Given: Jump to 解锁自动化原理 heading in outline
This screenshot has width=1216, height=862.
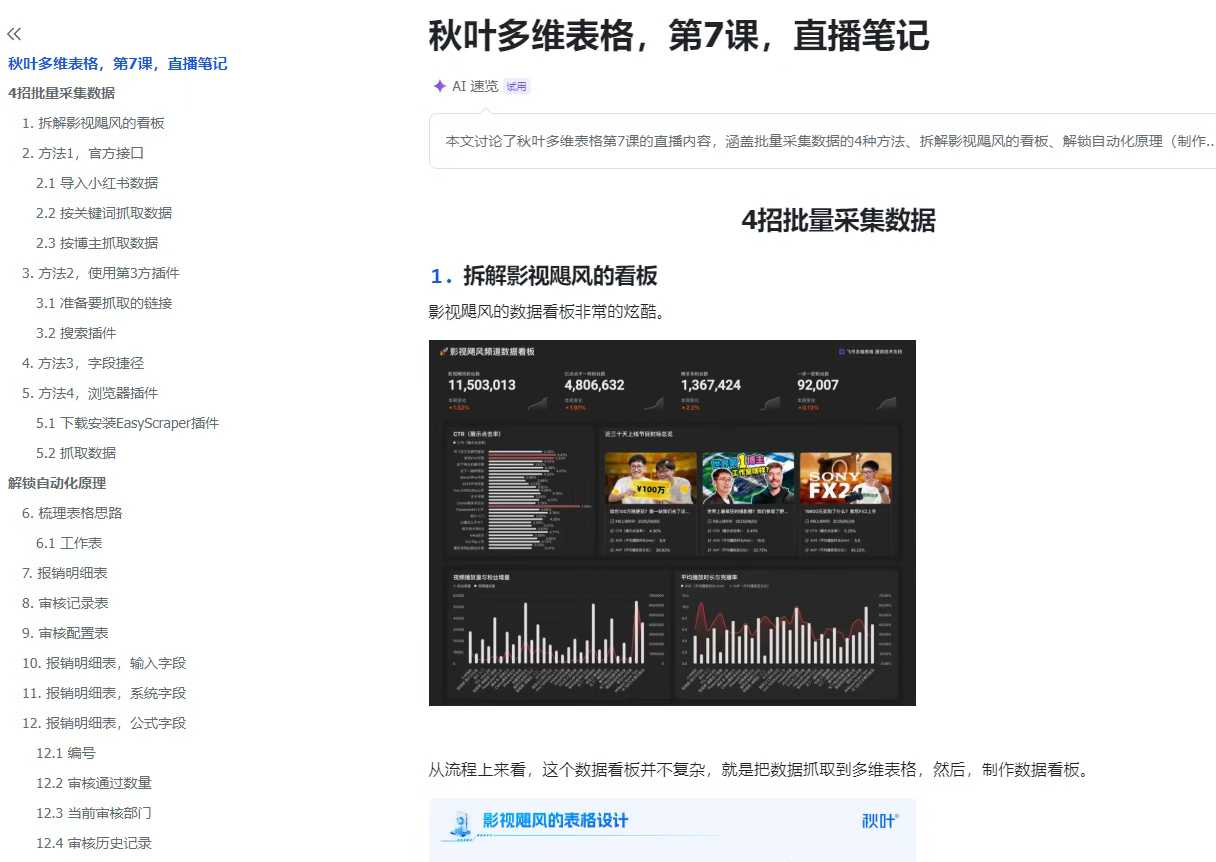Looking at the screenshot, I should coord(57,483).
